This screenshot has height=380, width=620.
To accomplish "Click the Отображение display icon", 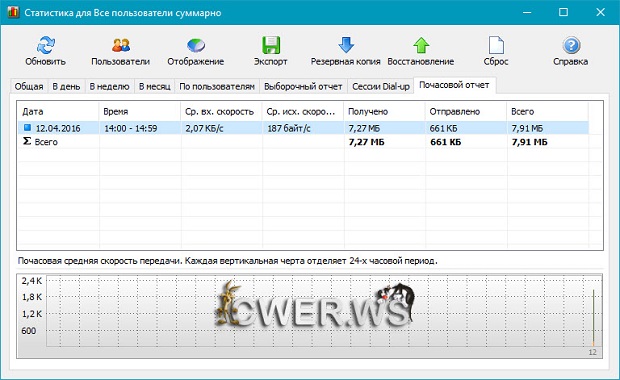I will click(196, 45).
